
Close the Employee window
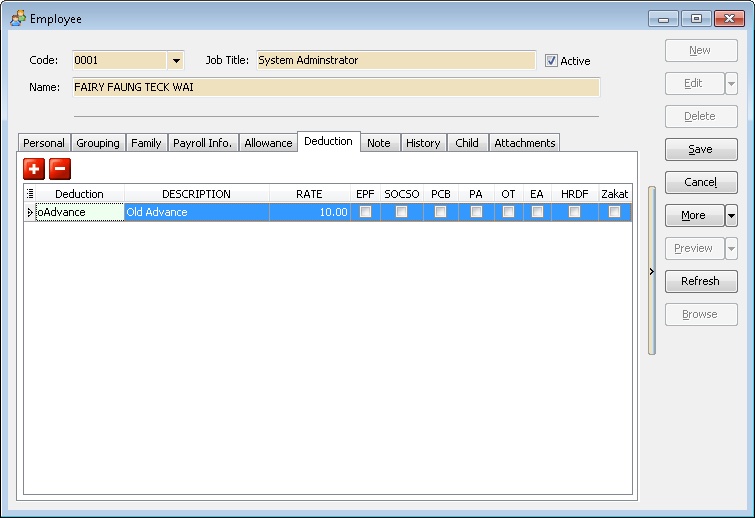click(x=729, y=19)
